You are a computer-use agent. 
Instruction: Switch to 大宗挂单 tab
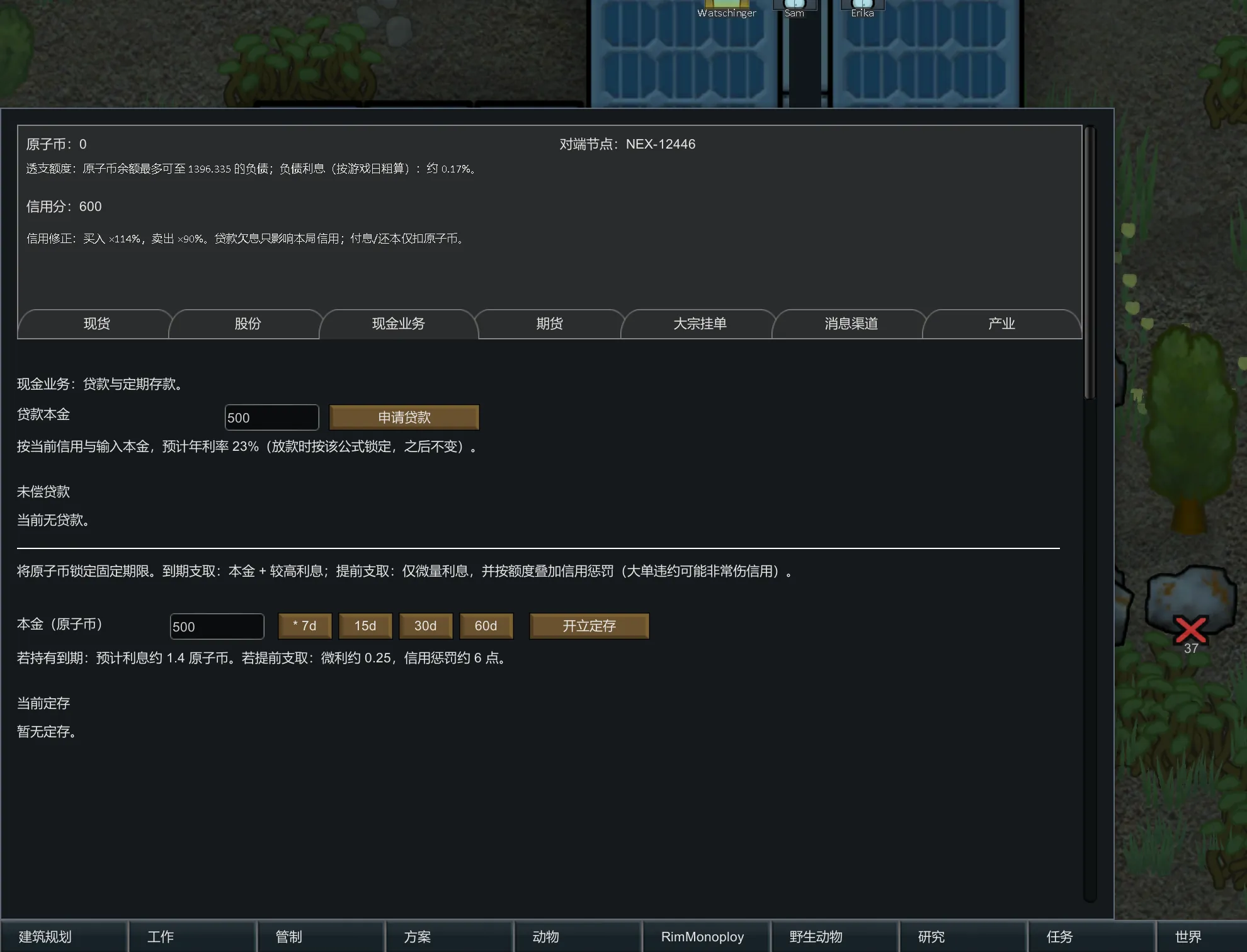[700, 324]
